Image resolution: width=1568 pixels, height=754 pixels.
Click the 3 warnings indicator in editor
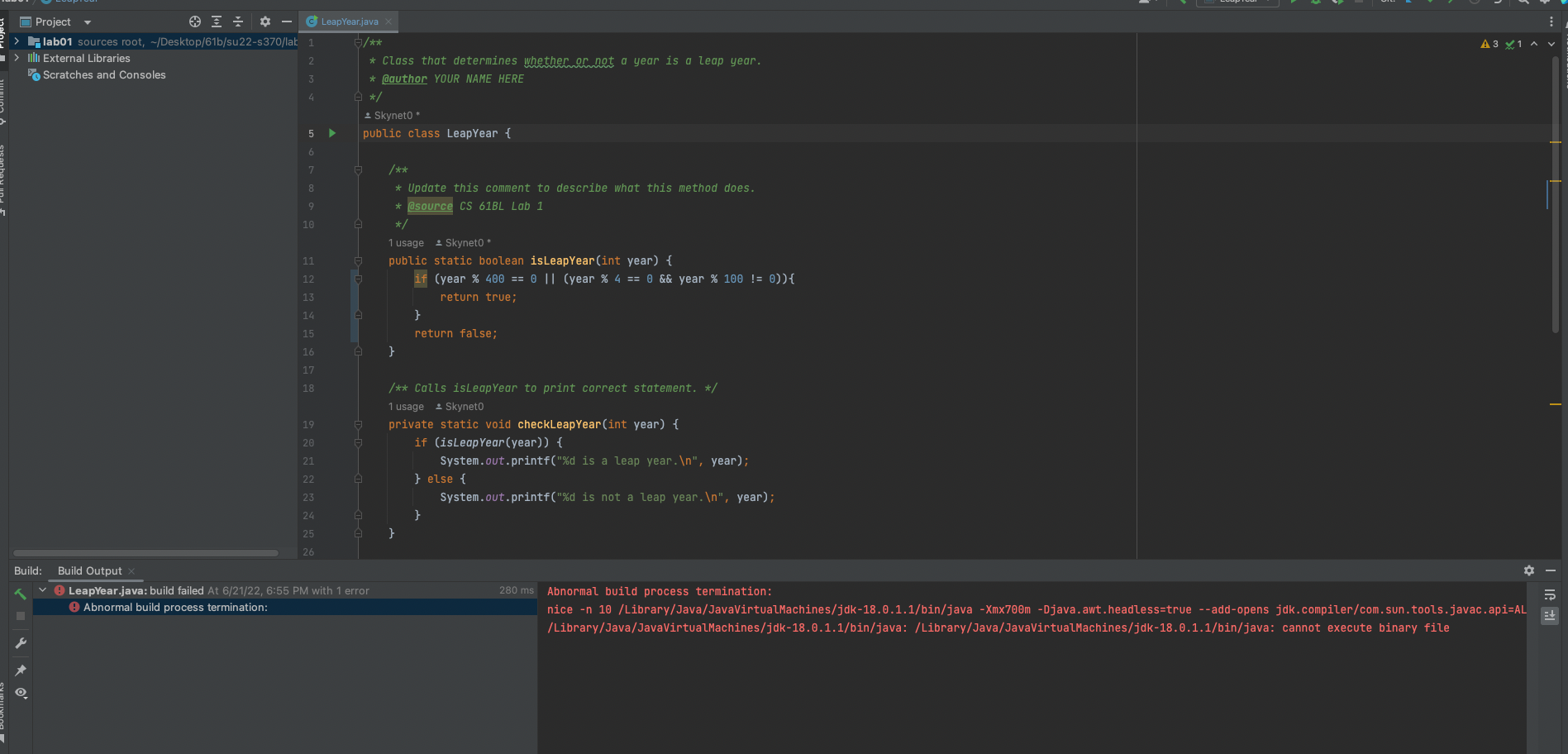pyautogui.click(x=1489, y=44)
